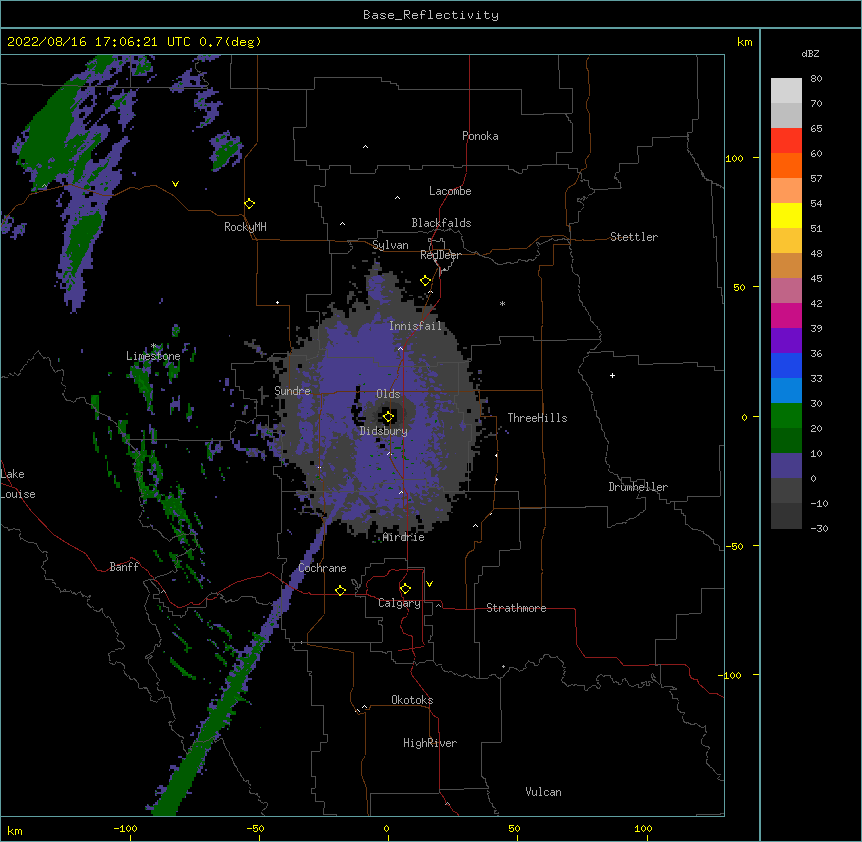Image resolution: width=862 pixels, height=842 pixels.
Task: Click the Innisfail city label
Action: (x=415, y=326)
